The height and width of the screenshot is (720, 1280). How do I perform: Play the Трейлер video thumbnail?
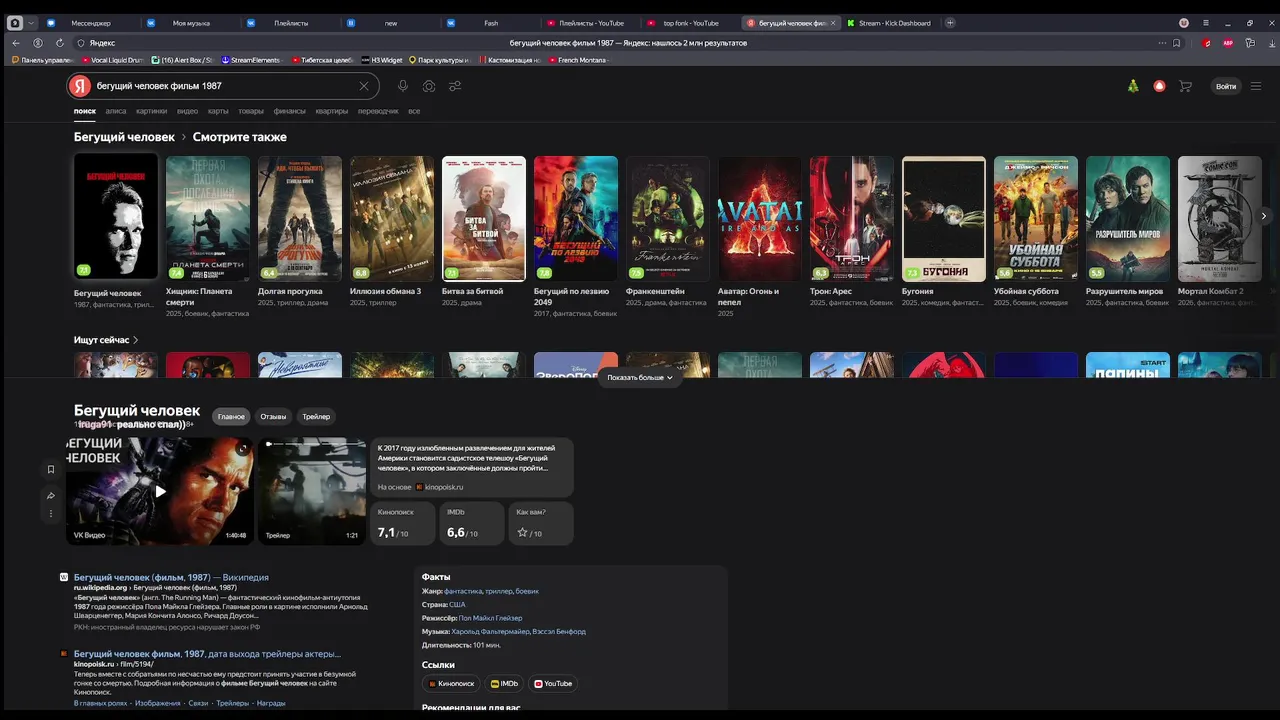312,491
